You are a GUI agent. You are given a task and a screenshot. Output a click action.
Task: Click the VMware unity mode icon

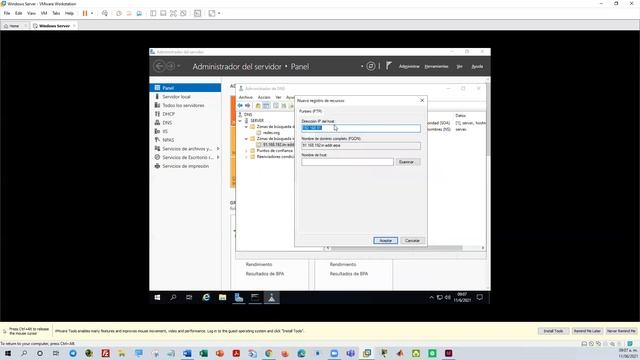click(x=183, y=13)
